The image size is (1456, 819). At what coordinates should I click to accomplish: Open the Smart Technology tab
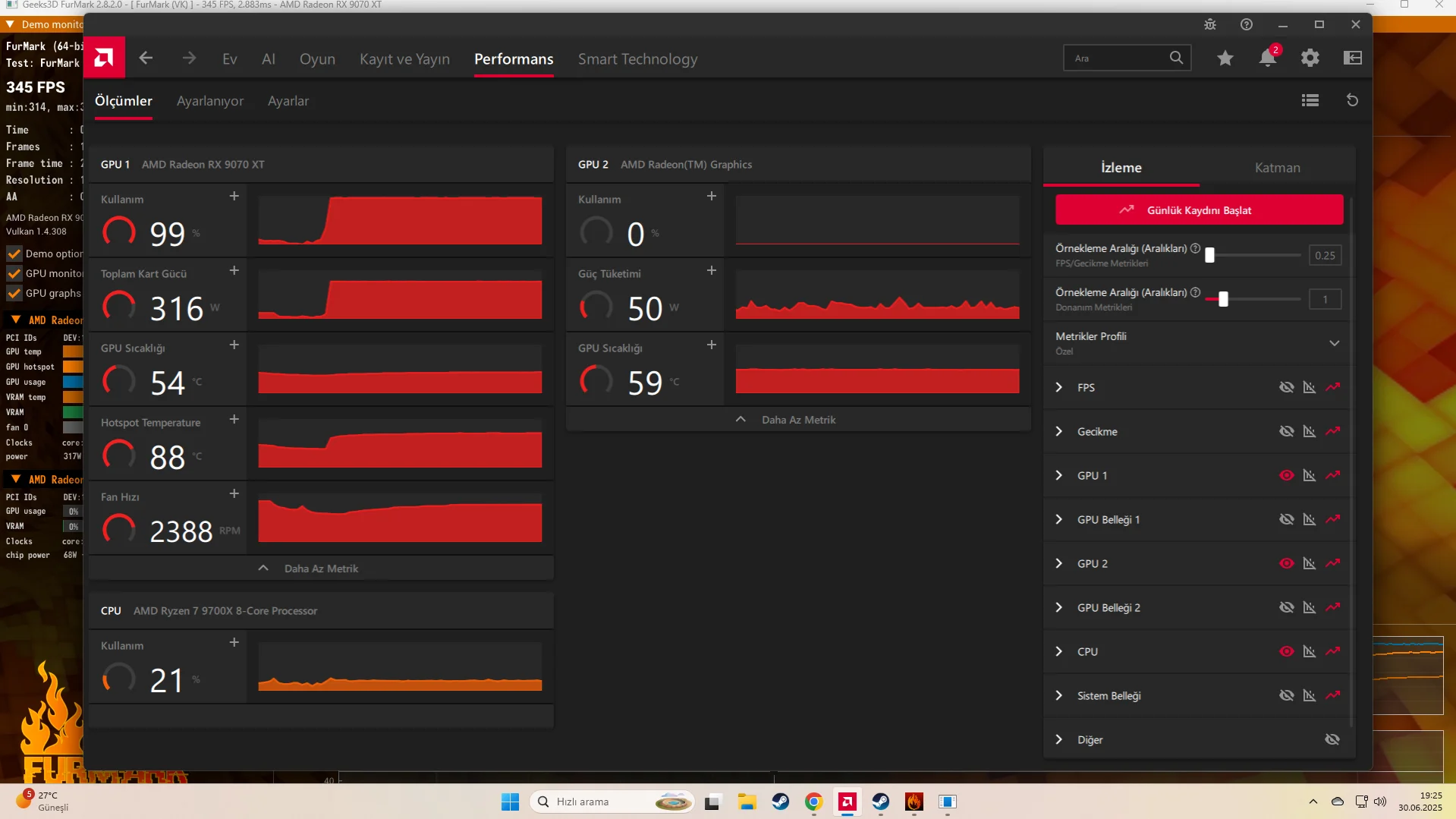637,58
